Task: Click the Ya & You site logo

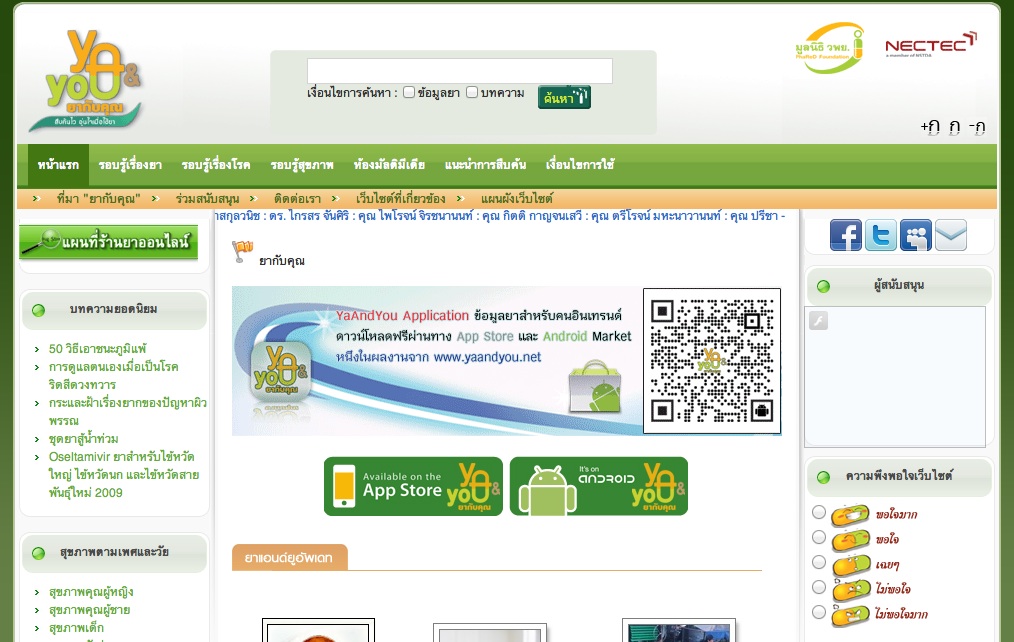Action: point(86,80)
